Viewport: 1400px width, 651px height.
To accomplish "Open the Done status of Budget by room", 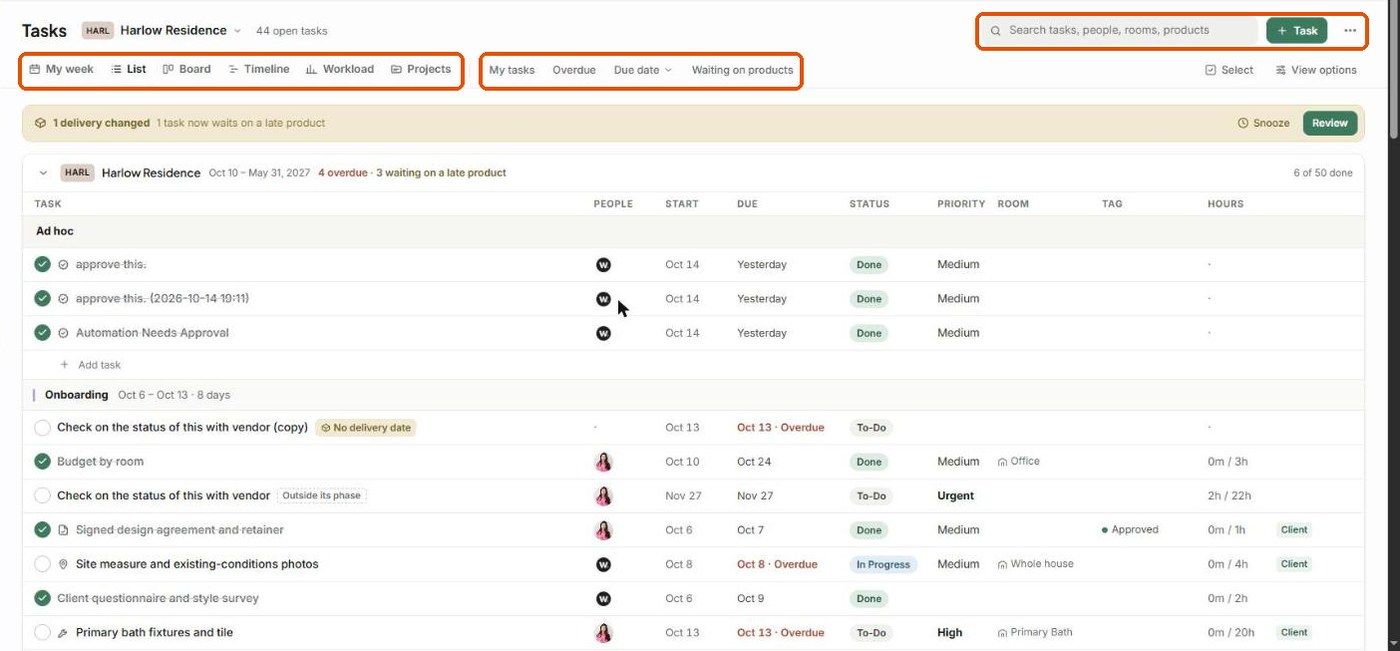I will [869, 462].
